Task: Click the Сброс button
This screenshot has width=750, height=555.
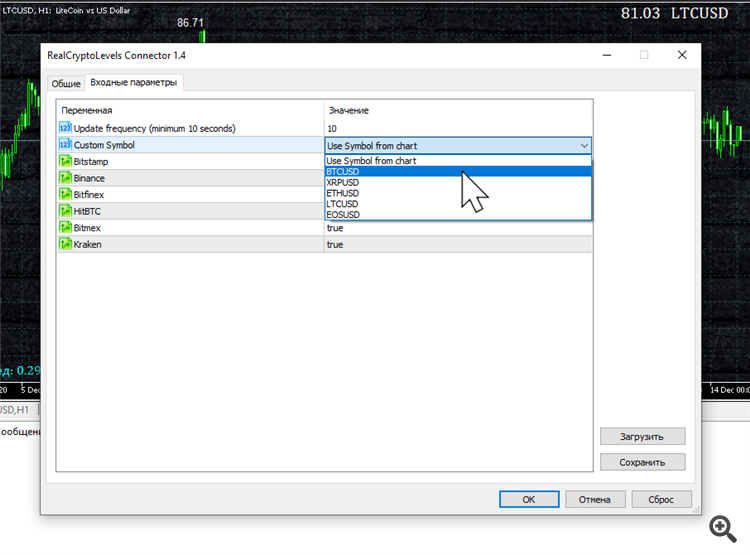Action: coord(661,499)
